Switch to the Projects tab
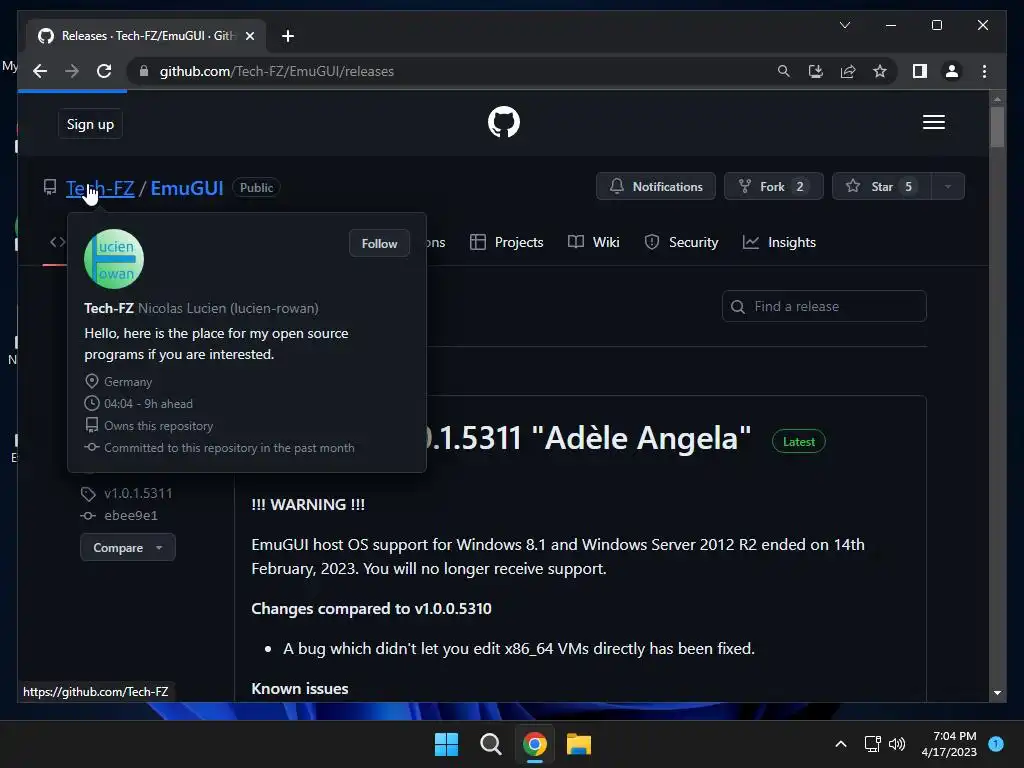The height and width of the screenshot is (768, 1024). point(507,242)
